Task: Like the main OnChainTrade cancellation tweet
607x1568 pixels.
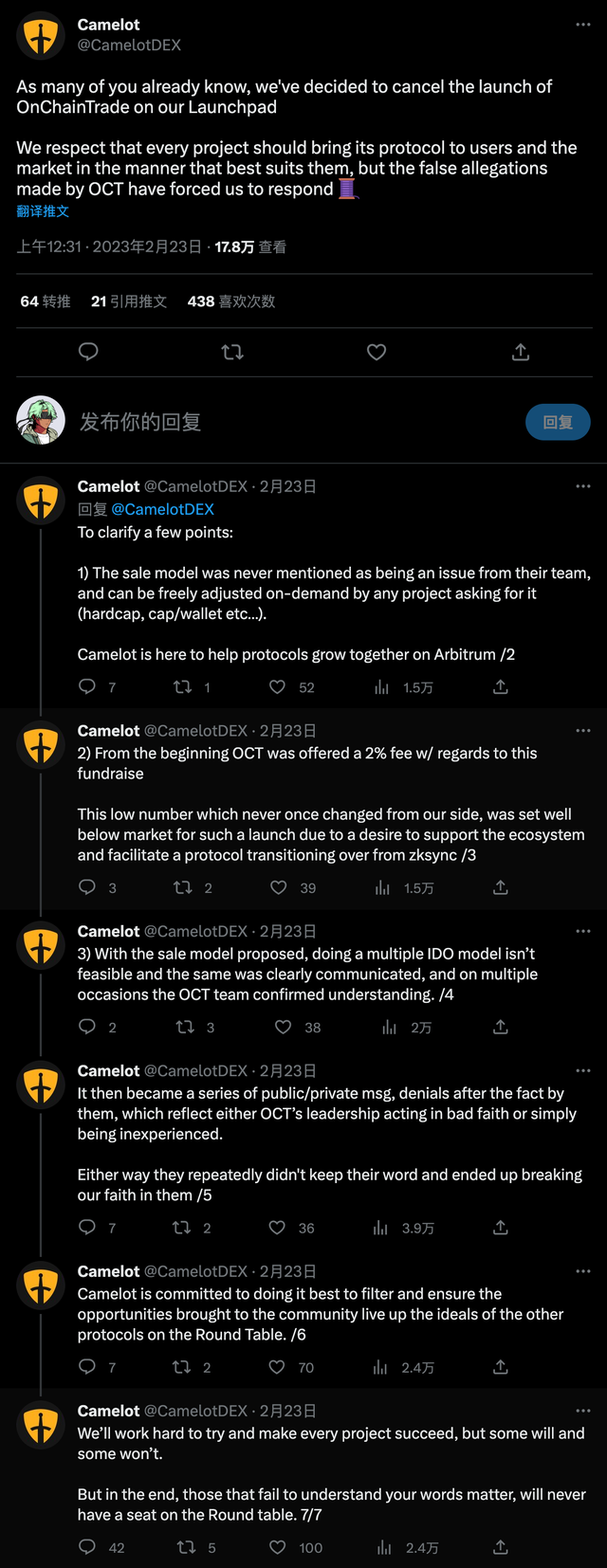Action: pyautogui.click(x=377, y=352)
